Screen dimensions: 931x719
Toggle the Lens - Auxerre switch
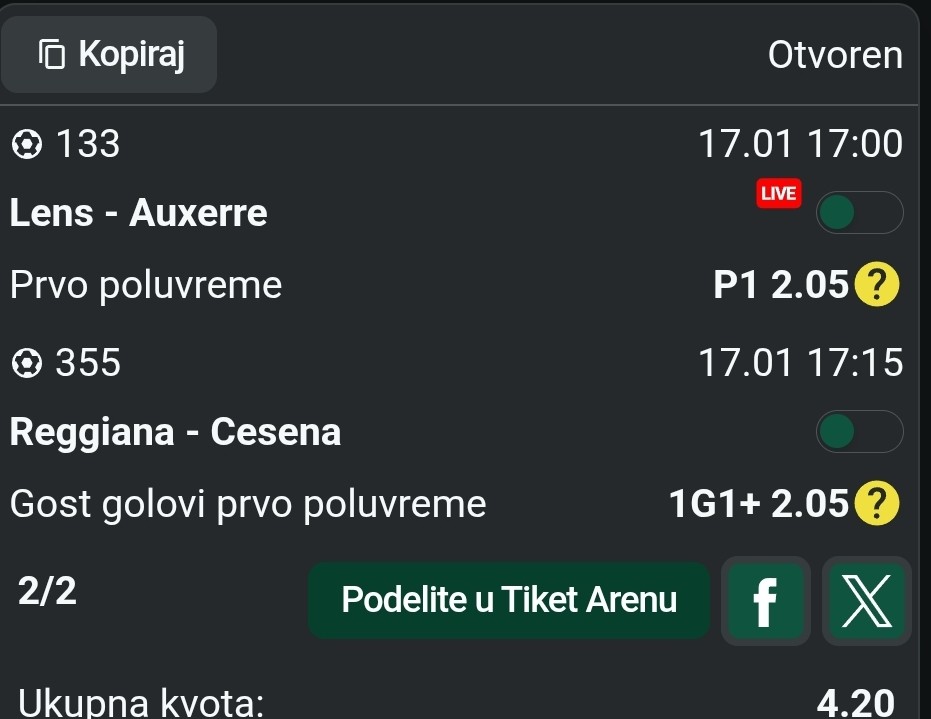[x=859, y=212]
